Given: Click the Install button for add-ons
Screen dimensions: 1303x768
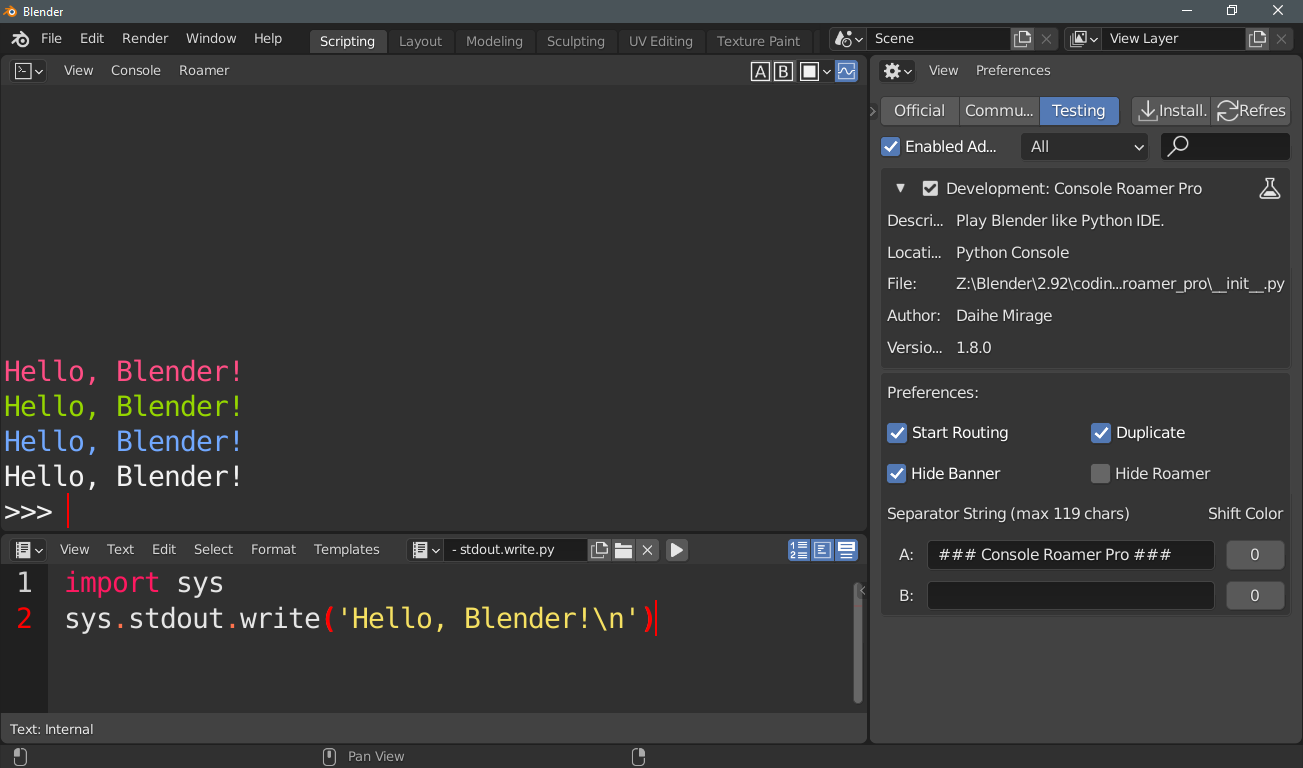Looking at the screenshot, I should click(x=1170, y=111).
